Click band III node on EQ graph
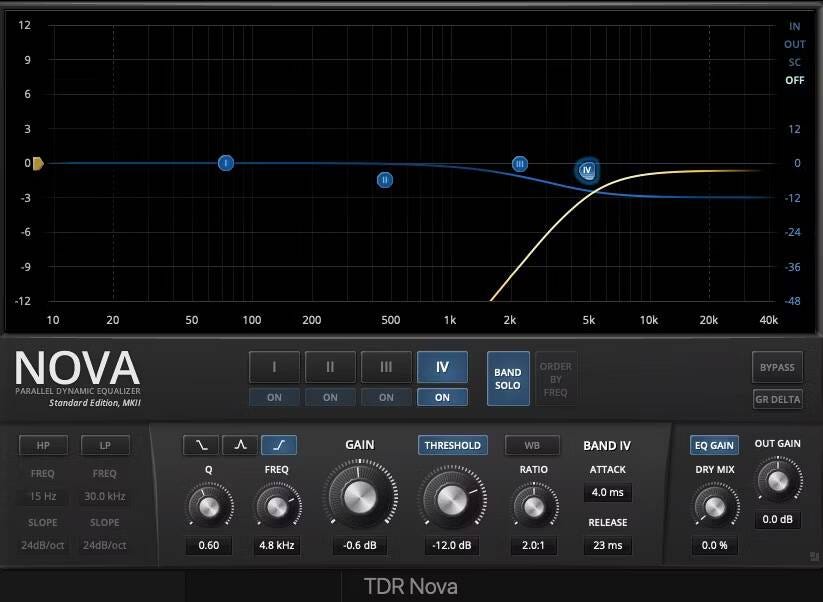This screenshot has height=602, width=823. point(520,164)
